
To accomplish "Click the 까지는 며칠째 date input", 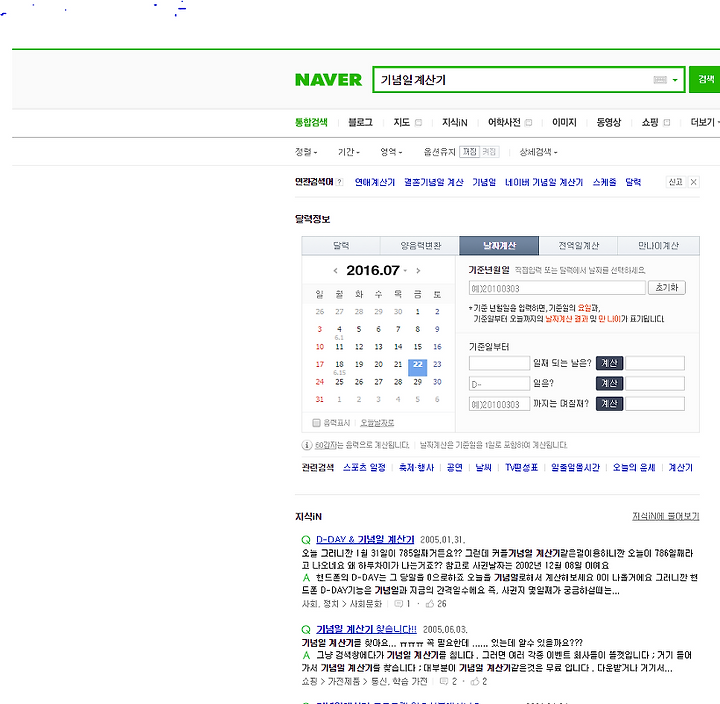I will tap(499, 404).
